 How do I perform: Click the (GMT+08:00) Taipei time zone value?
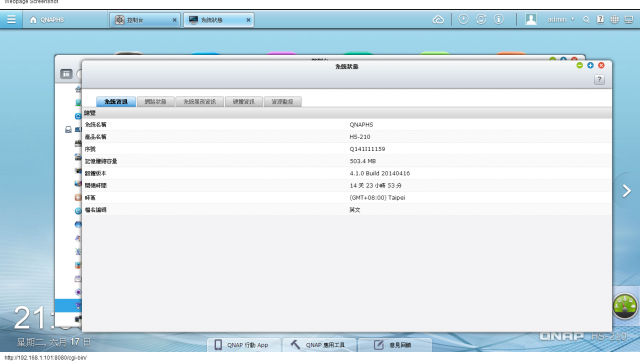pyautogui.click(x=377, y=198)
